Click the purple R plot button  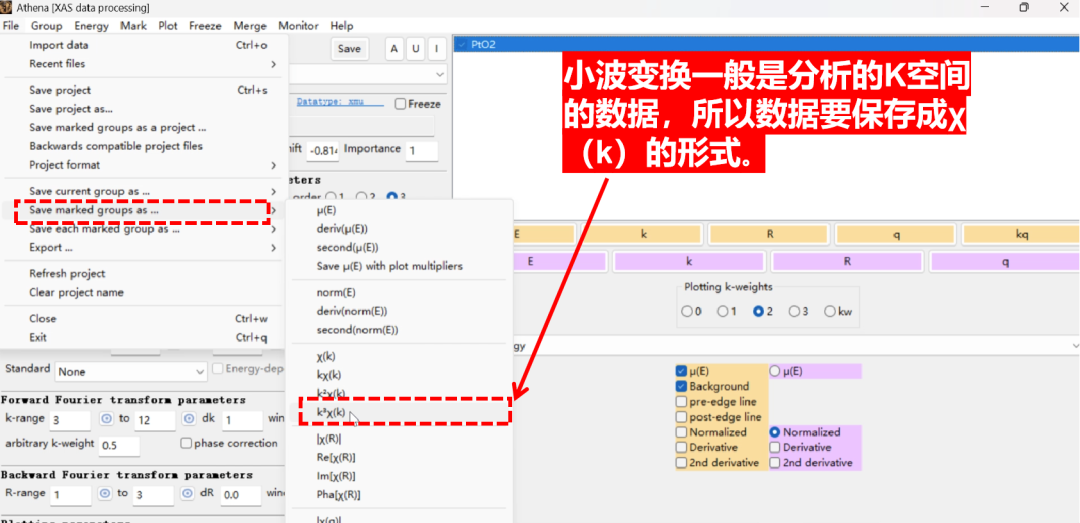847,262
